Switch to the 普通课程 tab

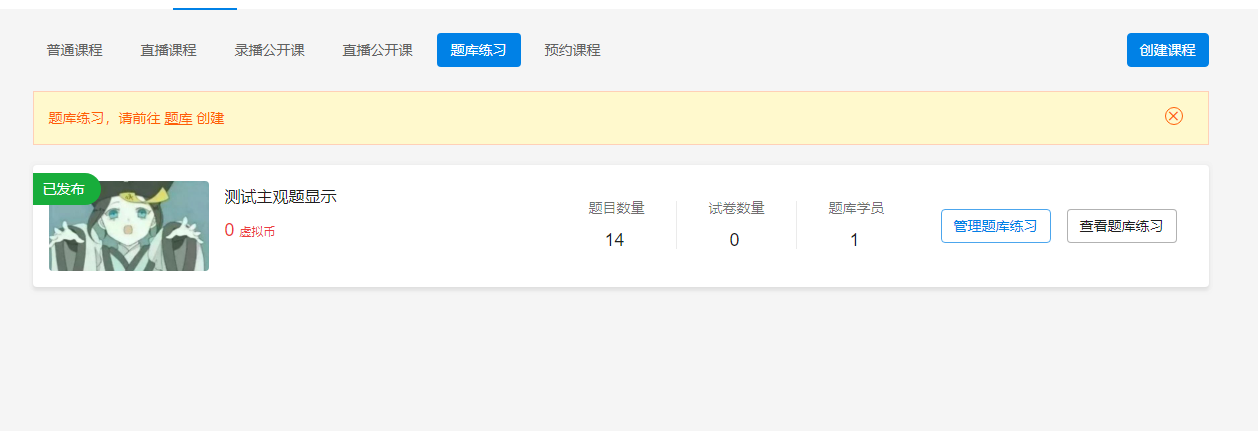click(74, 50)
